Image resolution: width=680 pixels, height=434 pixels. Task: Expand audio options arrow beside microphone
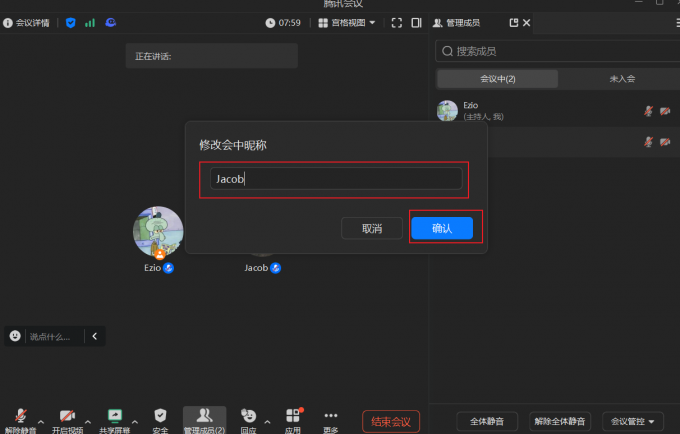point(41,421)
